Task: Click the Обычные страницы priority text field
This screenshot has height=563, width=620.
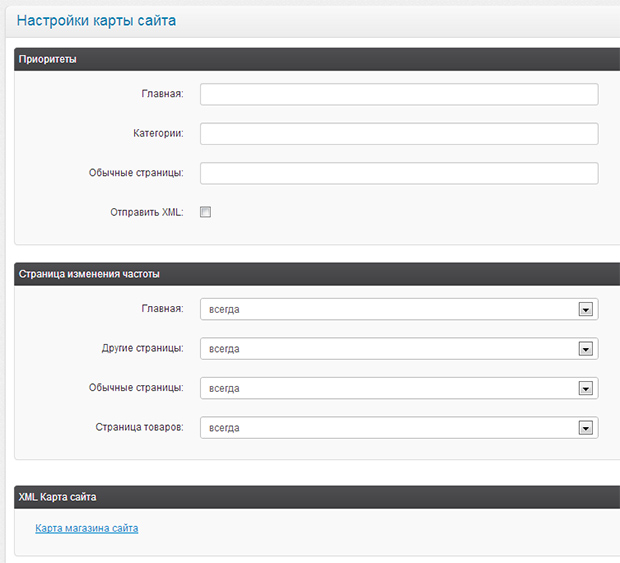Action: click(x=399, y=173)
